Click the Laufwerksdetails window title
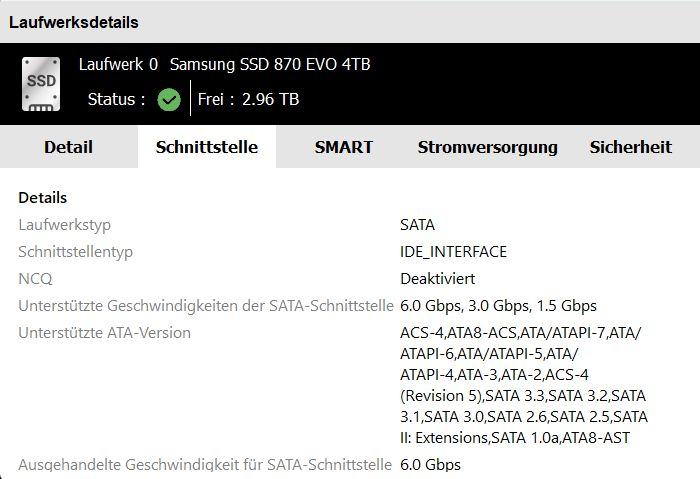The width and height of the screenshot is (700, 479). (74, 22)
